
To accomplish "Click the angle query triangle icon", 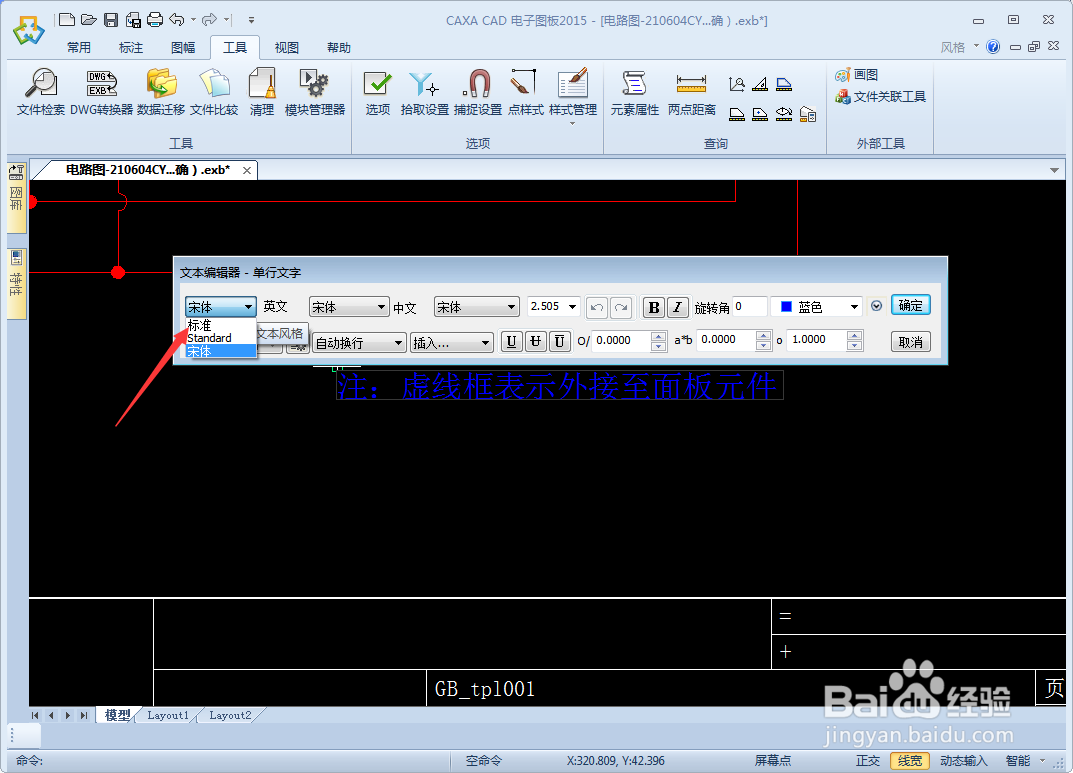I will [760, 84].
